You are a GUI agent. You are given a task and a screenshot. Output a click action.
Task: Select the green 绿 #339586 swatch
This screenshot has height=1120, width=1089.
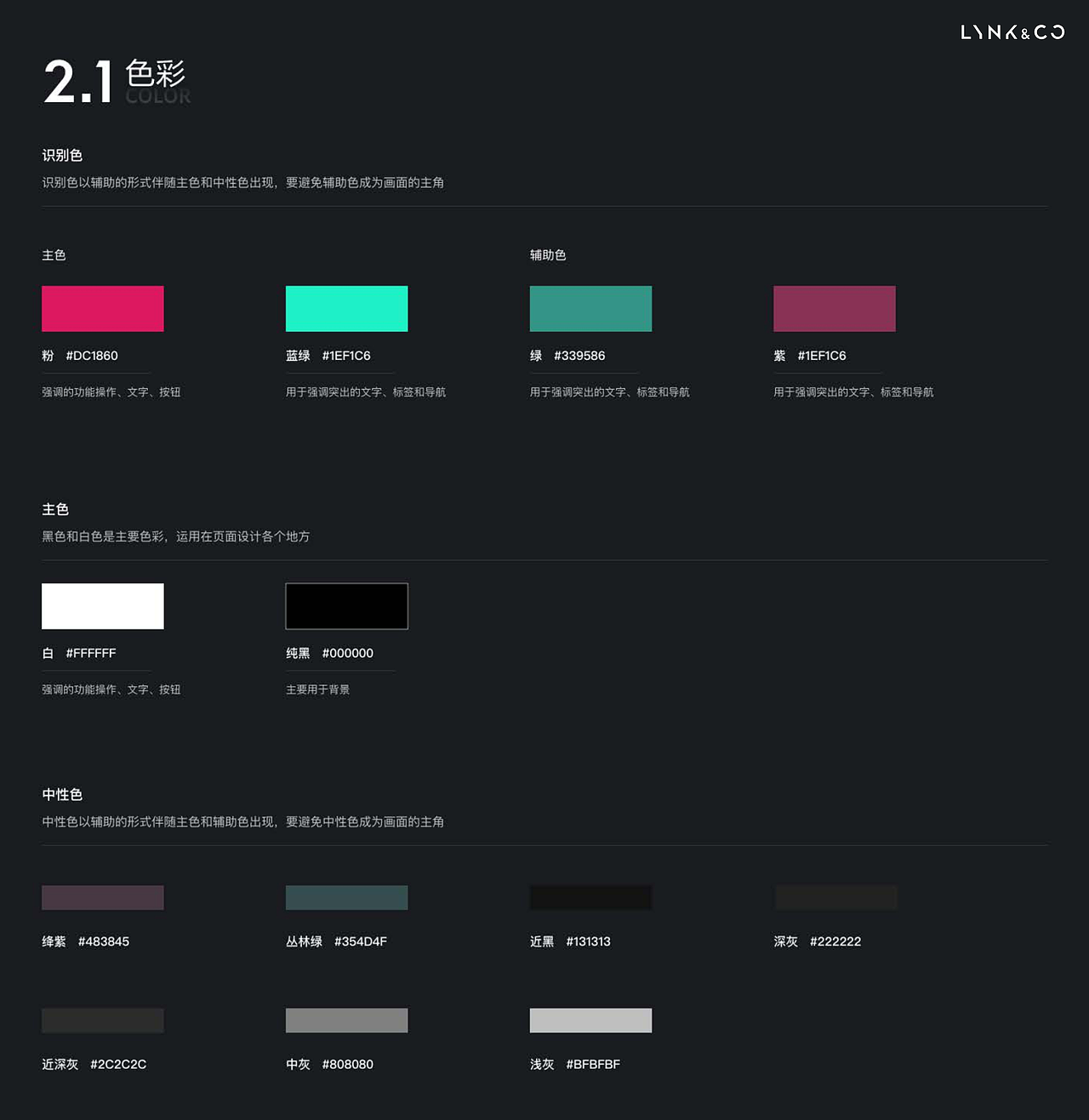coord(590,308)
